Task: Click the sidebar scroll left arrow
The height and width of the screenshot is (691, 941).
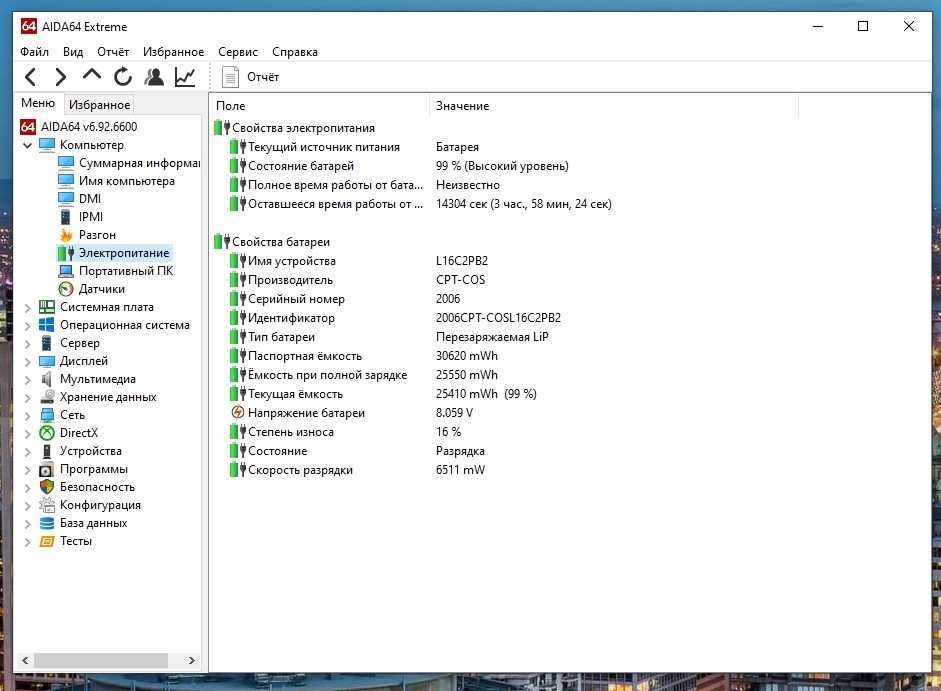Action: (x=25, y=660)
